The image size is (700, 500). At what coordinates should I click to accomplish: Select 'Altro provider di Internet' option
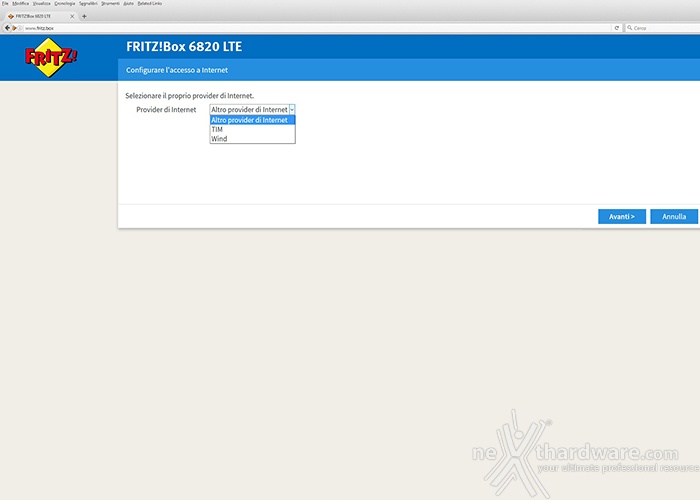coord(252,120)
